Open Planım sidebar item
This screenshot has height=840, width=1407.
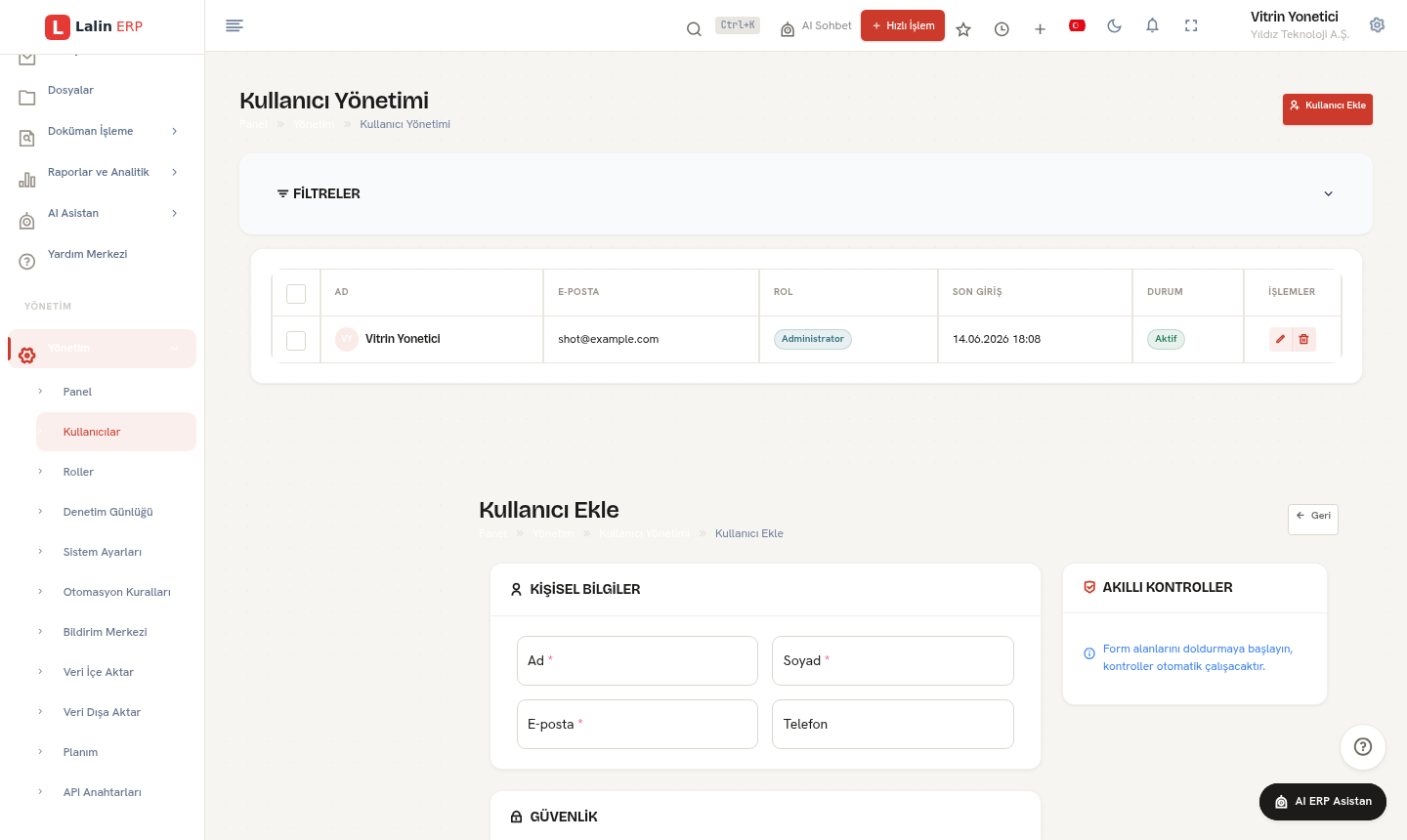click(x=80, y=752)
